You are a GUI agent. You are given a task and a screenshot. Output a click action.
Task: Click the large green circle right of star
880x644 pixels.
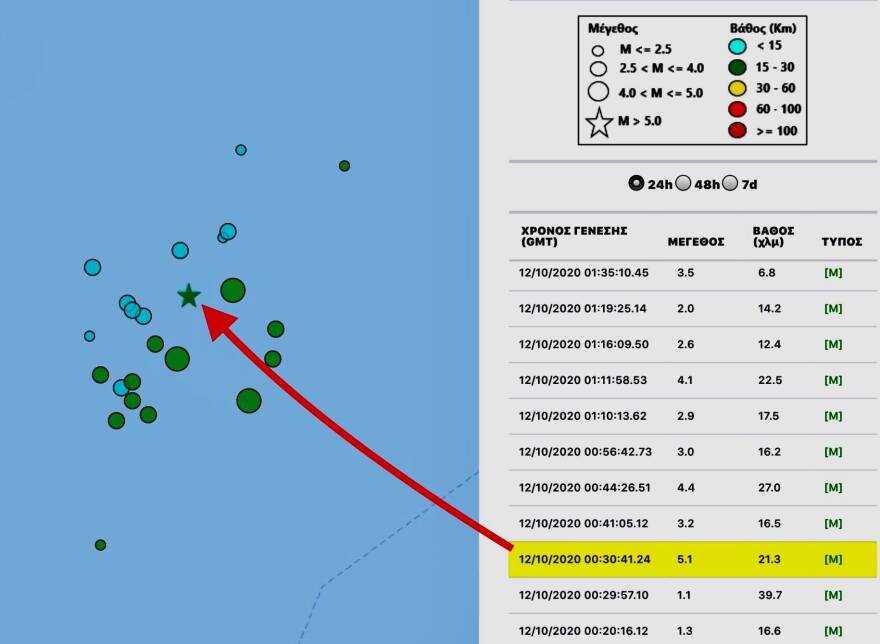coord(233,290)
